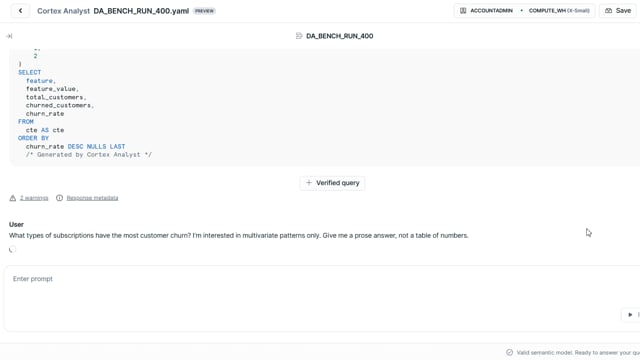Viewport: 640px width, 360px height.
Task: Click the warning triangle icon
Action: (x=13, y=198)
